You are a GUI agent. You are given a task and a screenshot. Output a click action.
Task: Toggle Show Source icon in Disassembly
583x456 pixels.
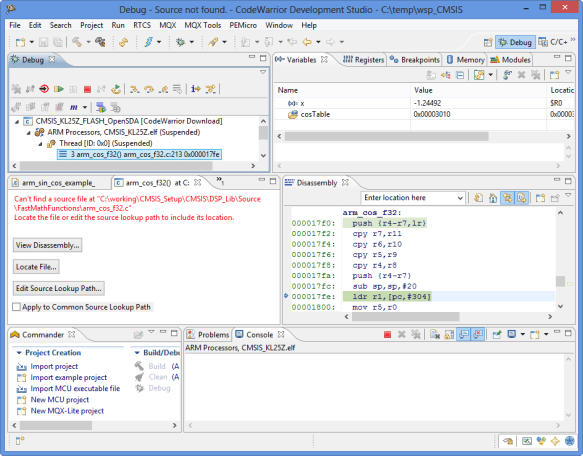(522, 198)
